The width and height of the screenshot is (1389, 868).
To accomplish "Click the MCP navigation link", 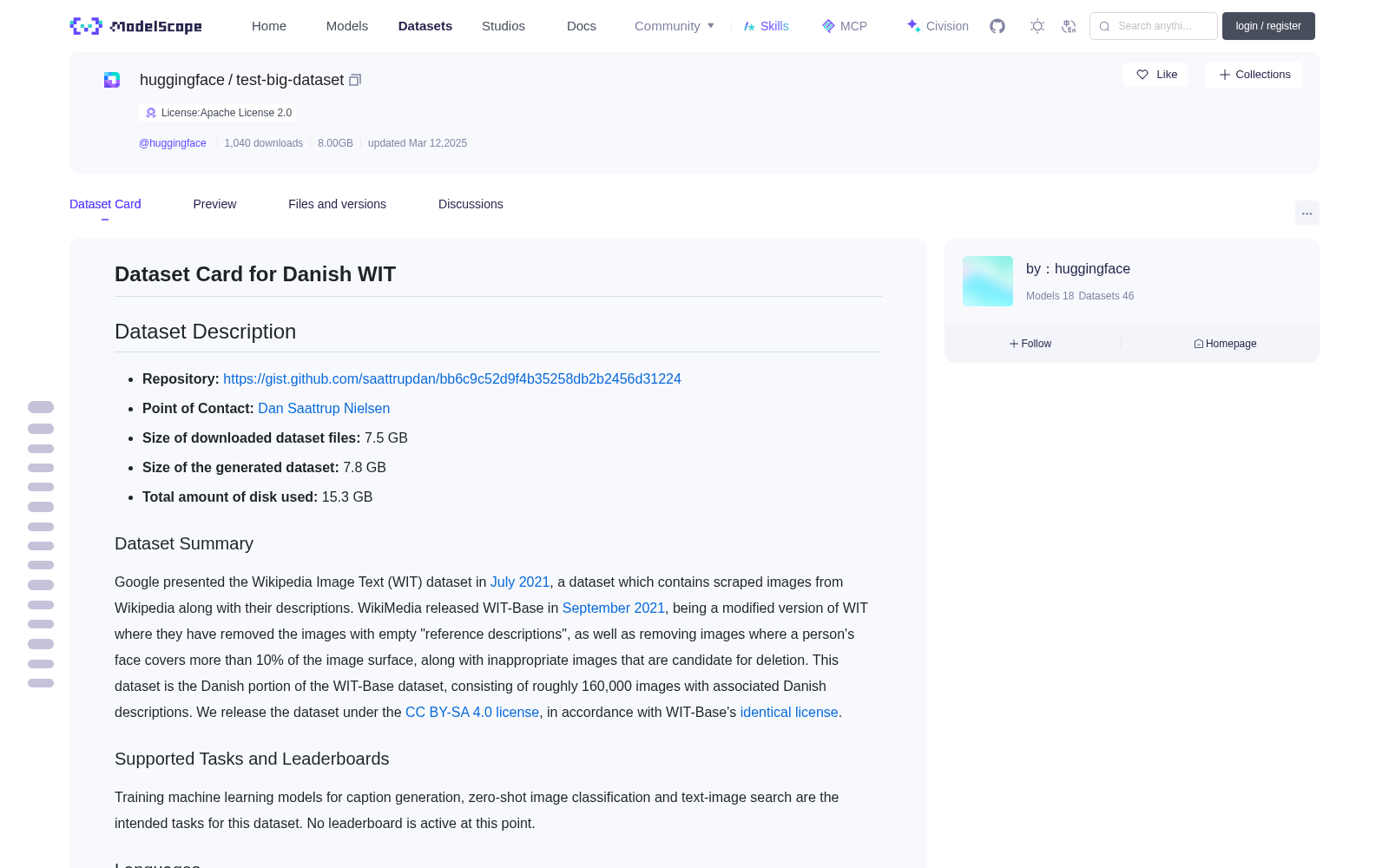I will (x=845, y=26).
